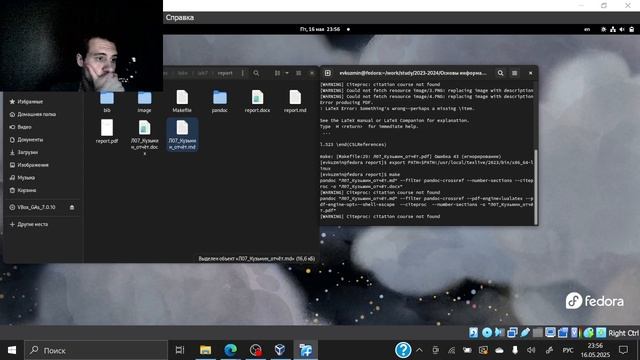Click 'Right Ctrl' host key indicator

click(623, 333)
